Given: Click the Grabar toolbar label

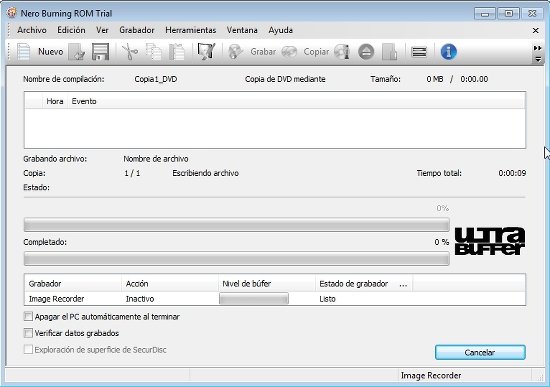Looking at the screenshot, I should pyautogui.click(x=263, y=52).
